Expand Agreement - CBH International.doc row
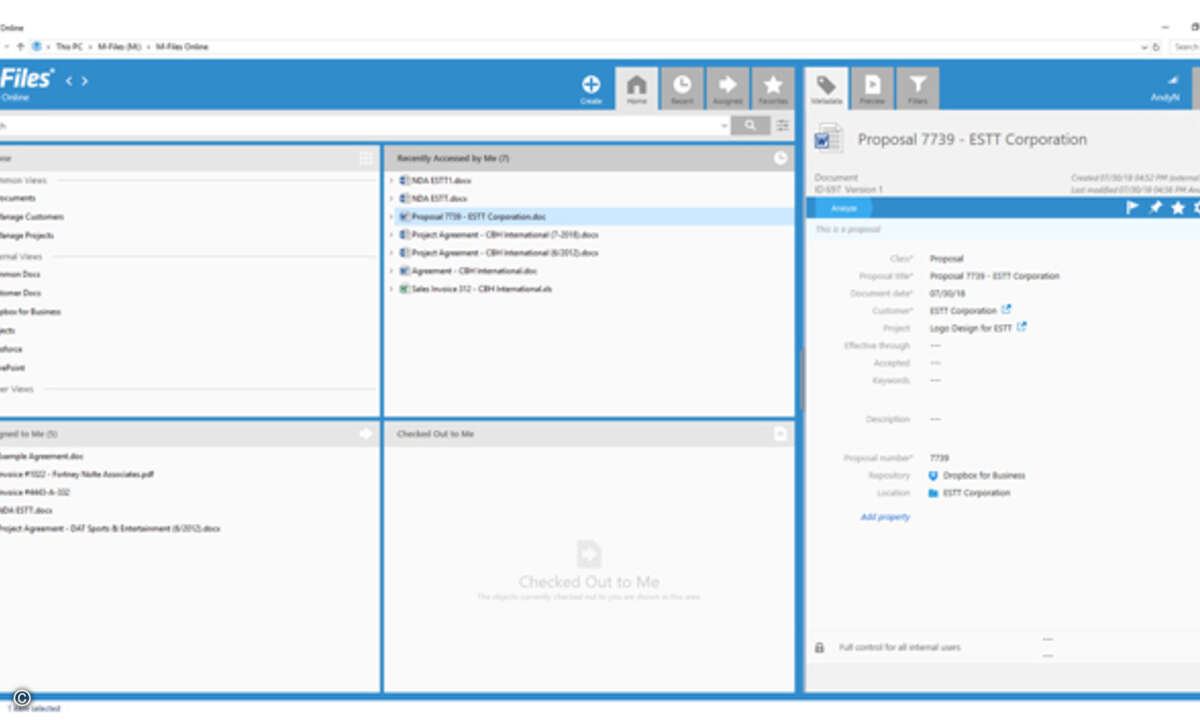1200x720 pixels. click(x=391, y=271)
